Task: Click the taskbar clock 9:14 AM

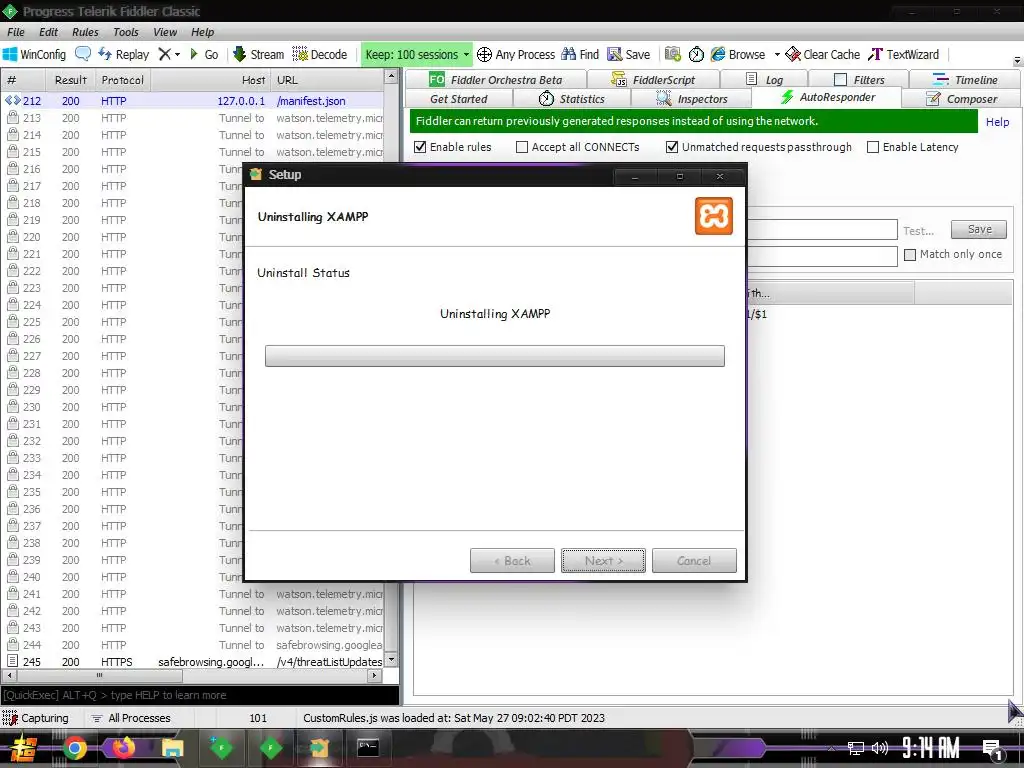Action: (931, 748)
